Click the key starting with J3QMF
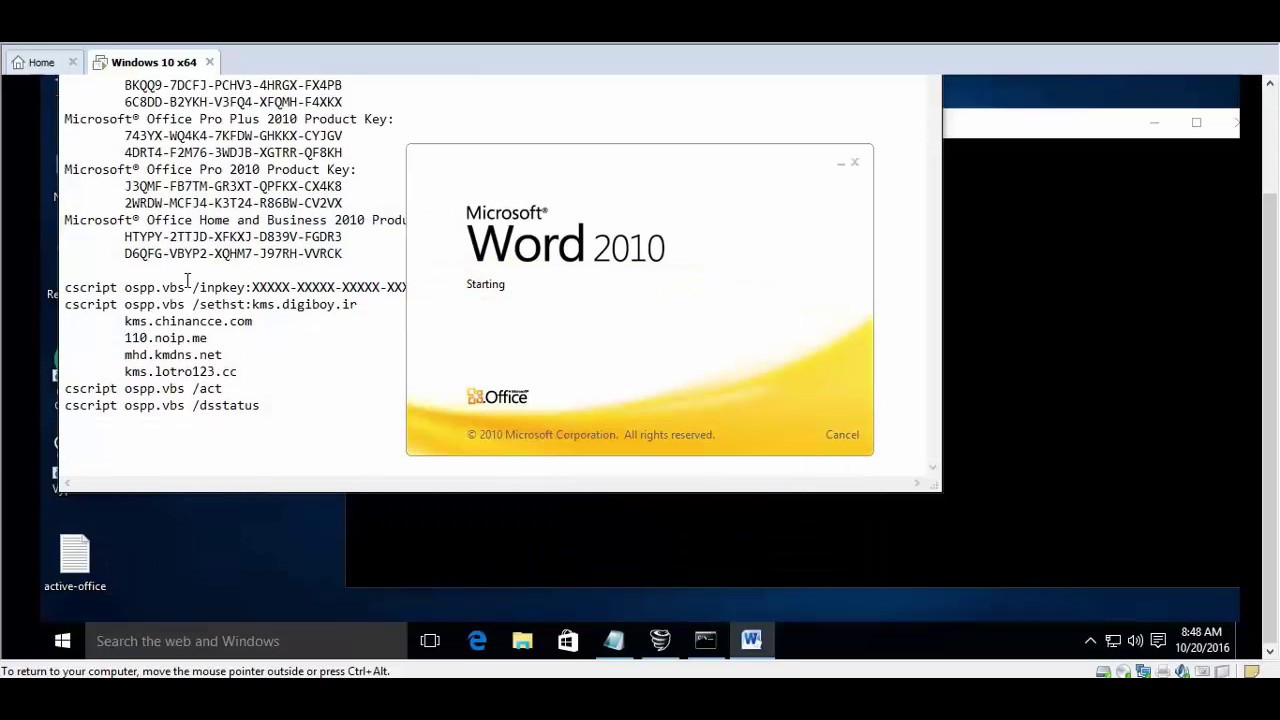Screen dimensions: 1280x720 (233, 186)
